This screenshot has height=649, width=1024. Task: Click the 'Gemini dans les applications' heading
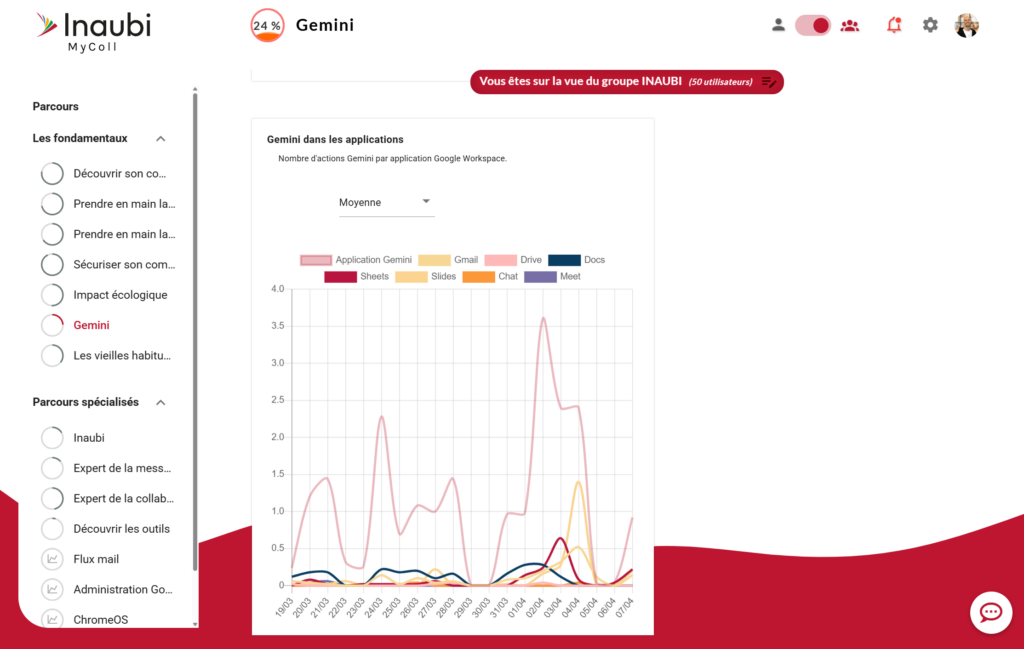tap(335, 140)
